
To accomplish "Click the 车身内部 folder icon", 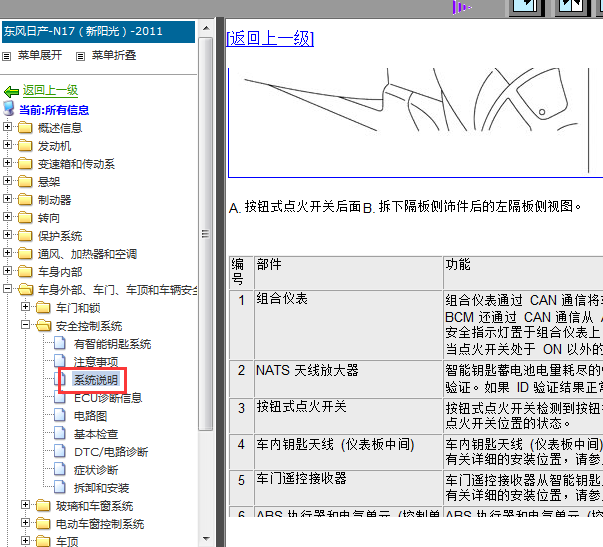I will [x=25, y=271].
